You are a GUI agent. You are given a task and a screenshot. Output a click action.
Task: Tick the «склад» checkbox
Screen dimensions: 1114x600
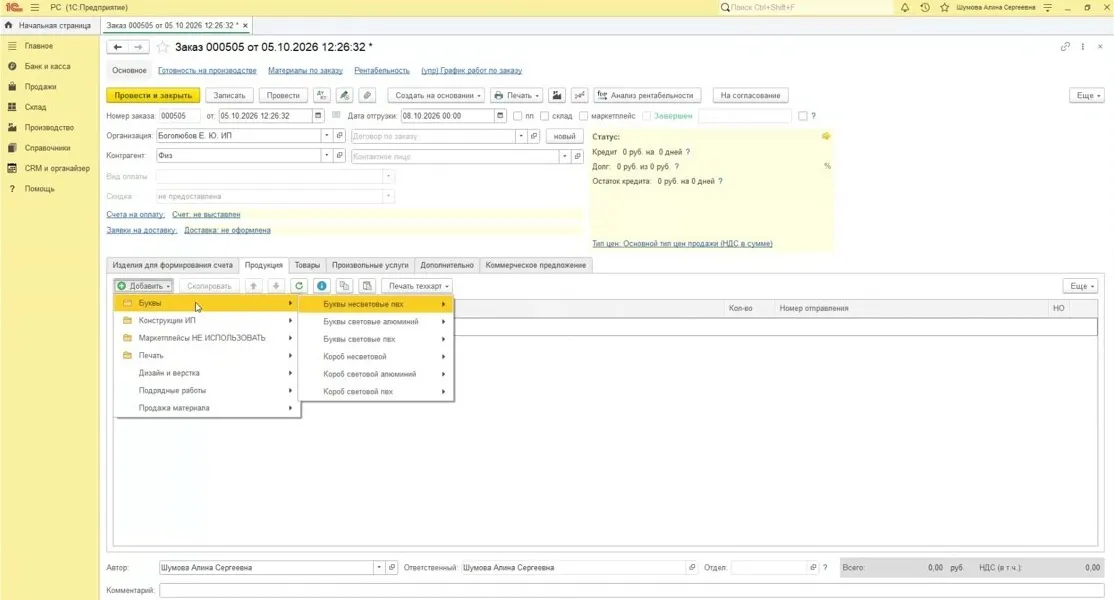click(544, 116)
